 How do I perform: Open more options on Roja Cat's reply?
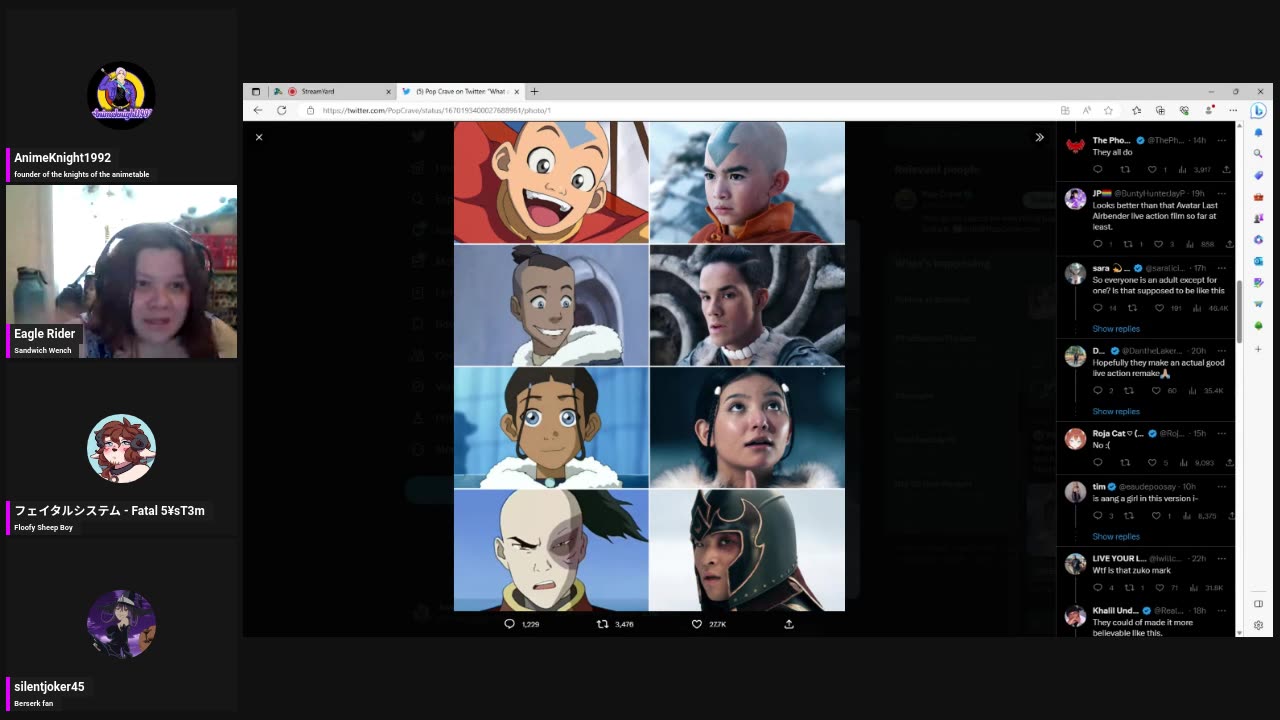(x=1221, y=433)
